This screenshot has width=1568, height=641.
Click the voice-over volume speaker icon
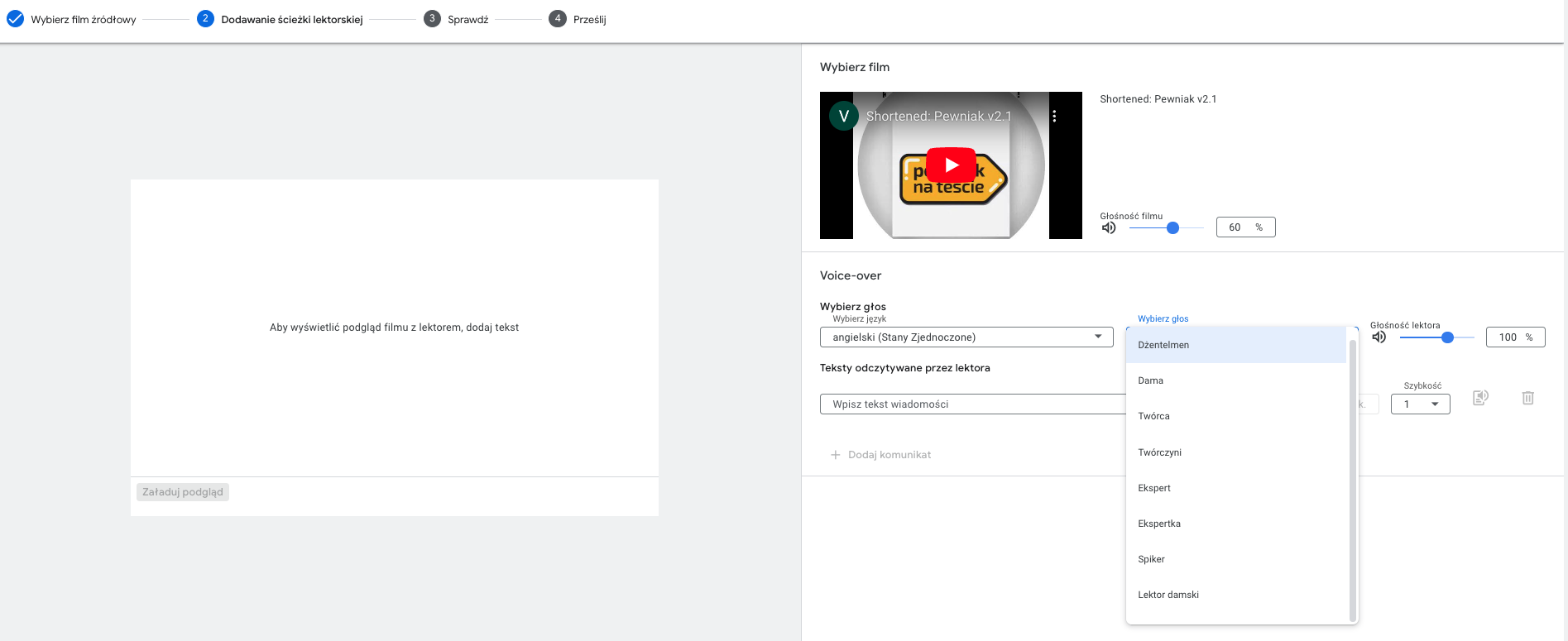coord(1379,337)
